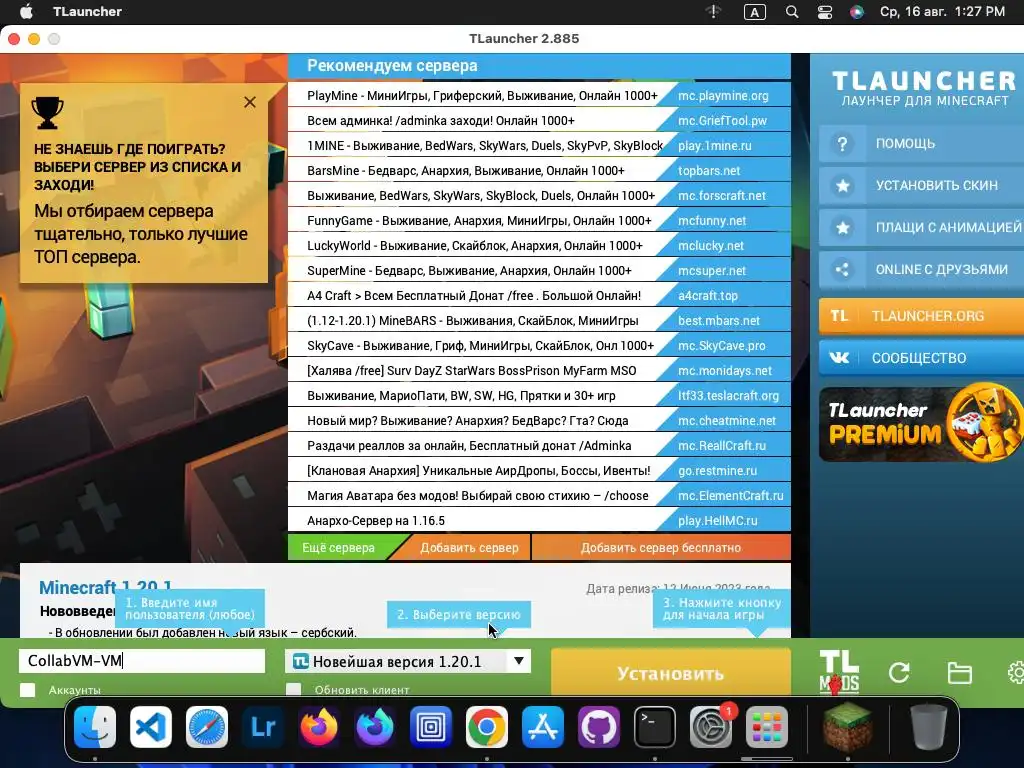The image size is (1024, 768).
Task: Click share icon beside Online с друзьями
Action: pyautogui.click(x=842, y=269)
